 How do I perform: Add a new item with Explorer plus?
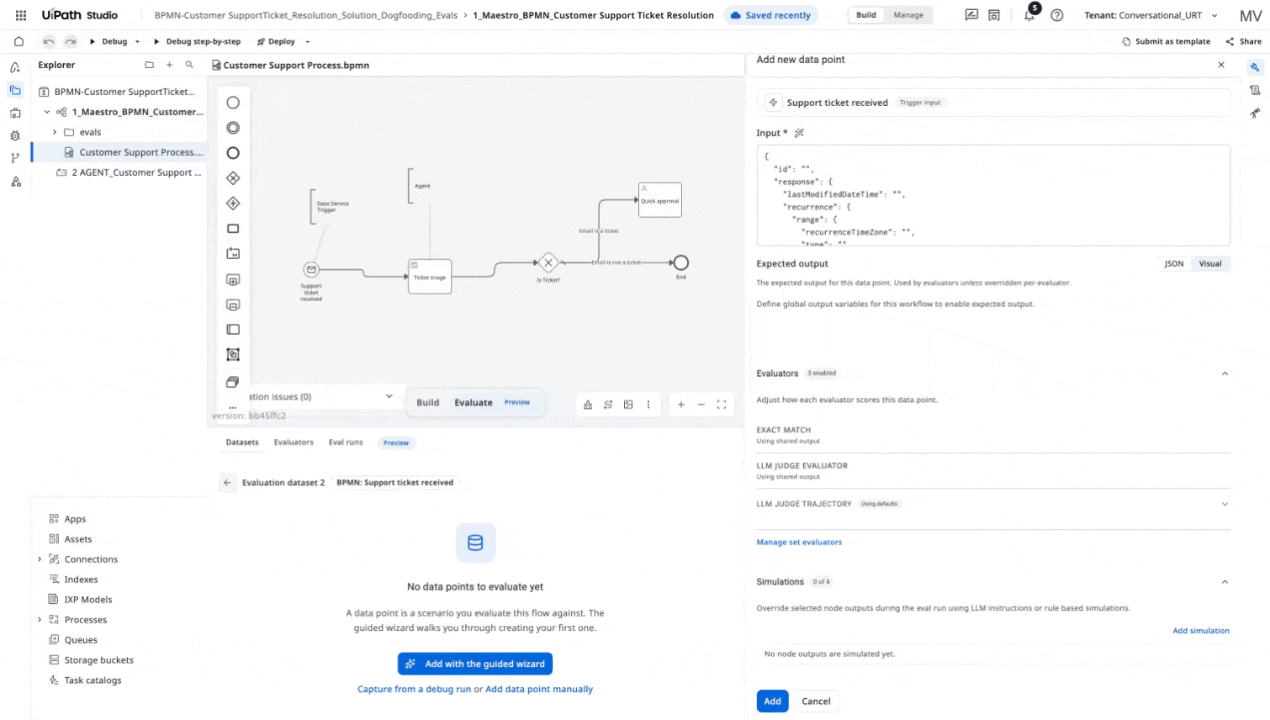[x=169, y=65]
